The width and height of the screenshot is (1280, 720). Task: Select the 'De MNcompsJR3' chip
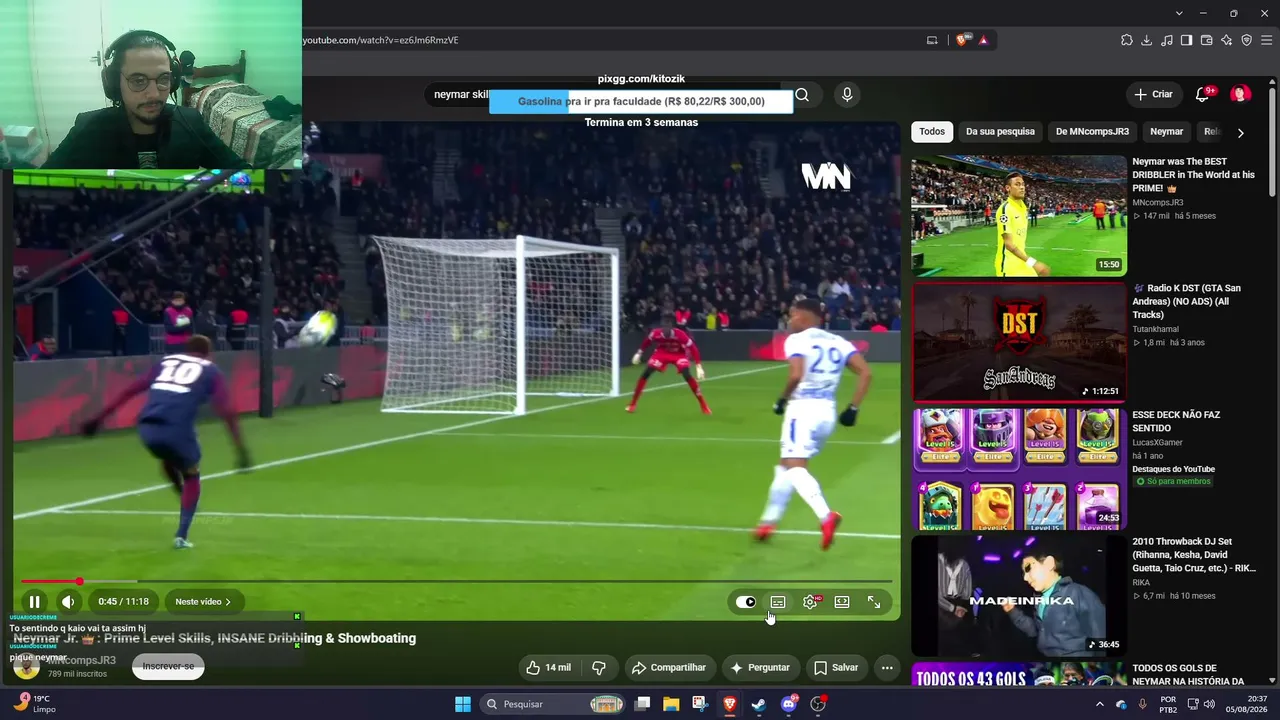1092,132
